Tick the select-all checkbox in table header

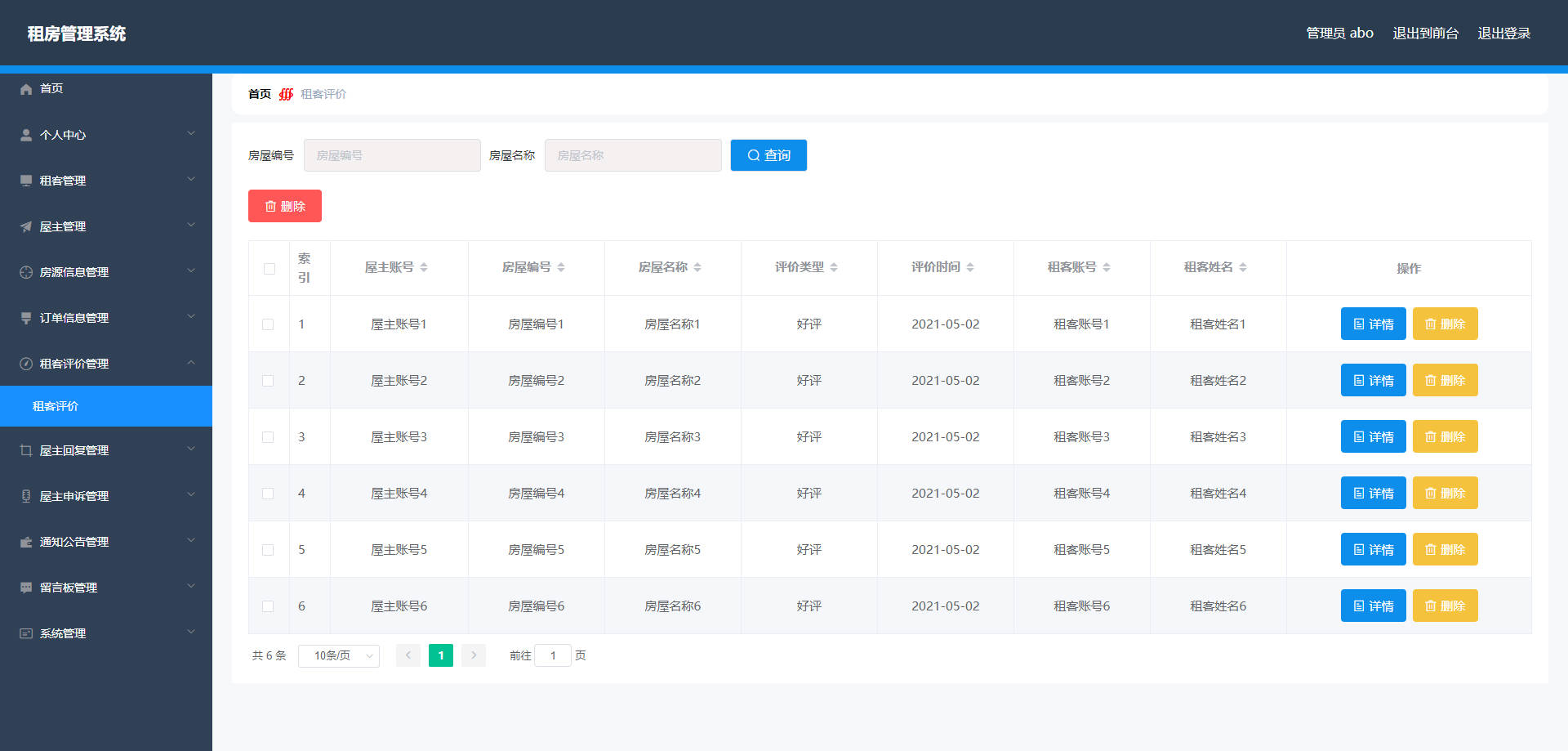pos(269,269)
